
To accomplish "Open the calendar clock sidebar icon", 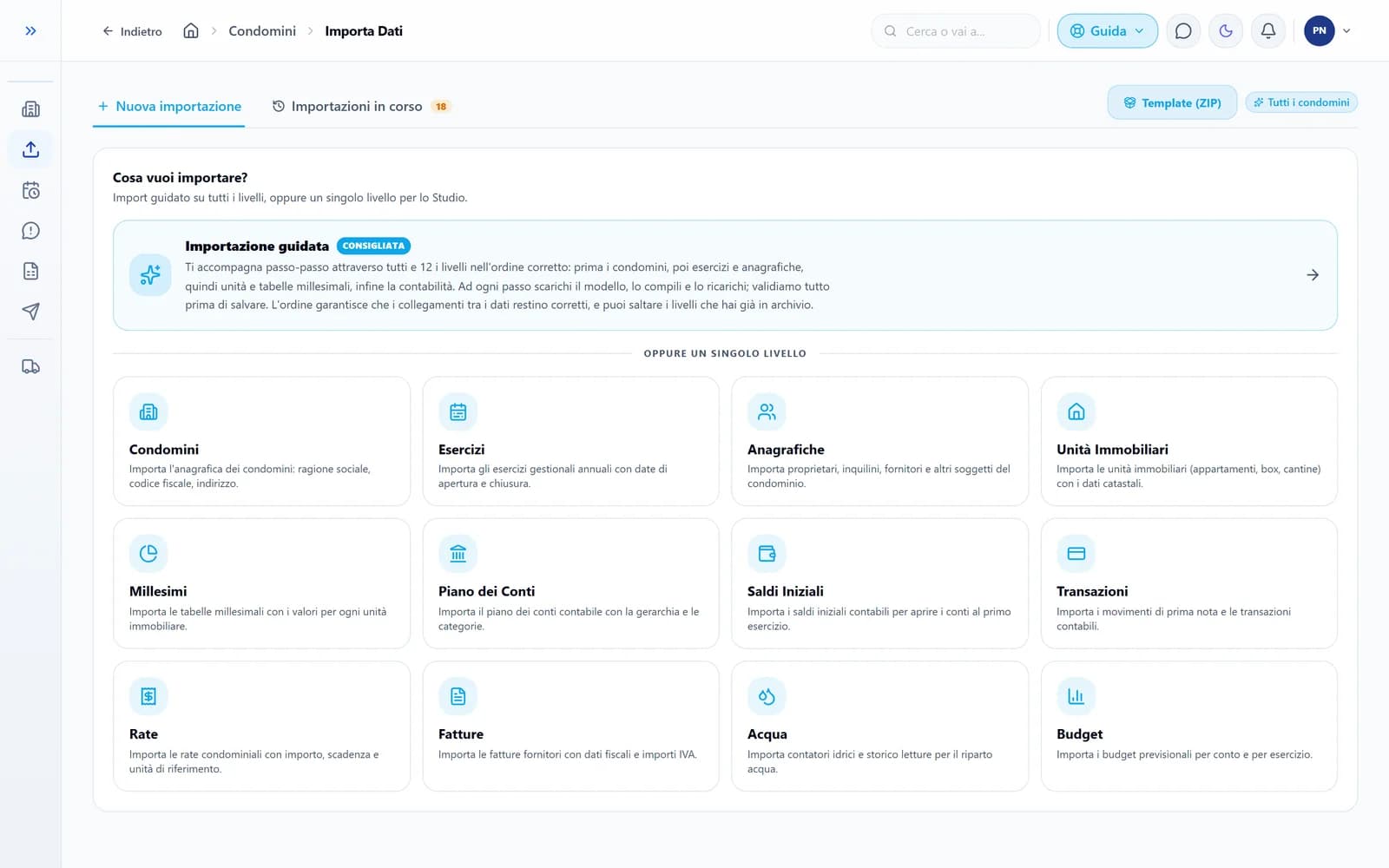I will tap(30, 190).
